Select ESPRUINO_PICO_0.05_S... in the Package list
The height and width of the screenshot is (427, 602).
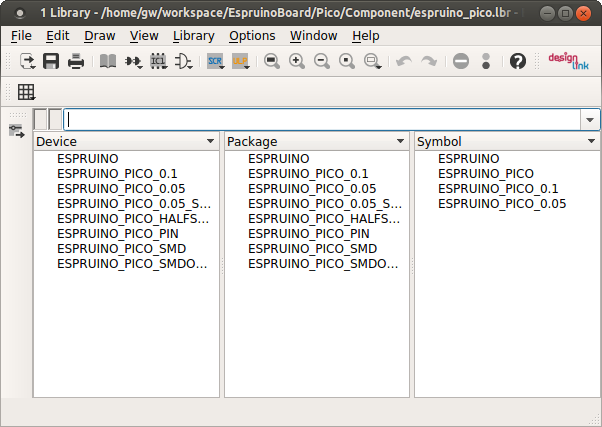pos(325,204)
